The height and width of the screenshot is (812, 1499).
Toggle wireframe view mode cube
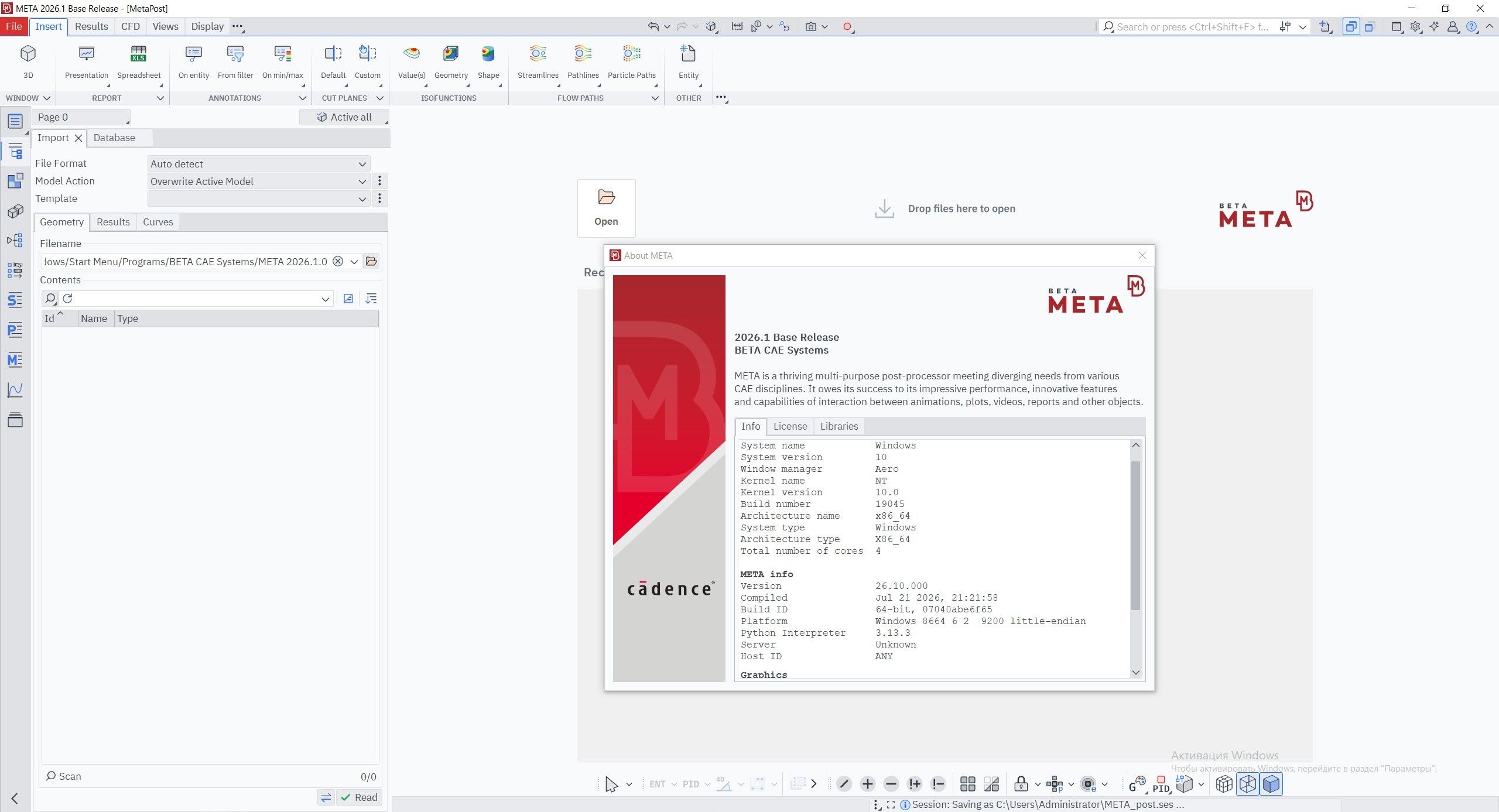[x=1248, y=784]
